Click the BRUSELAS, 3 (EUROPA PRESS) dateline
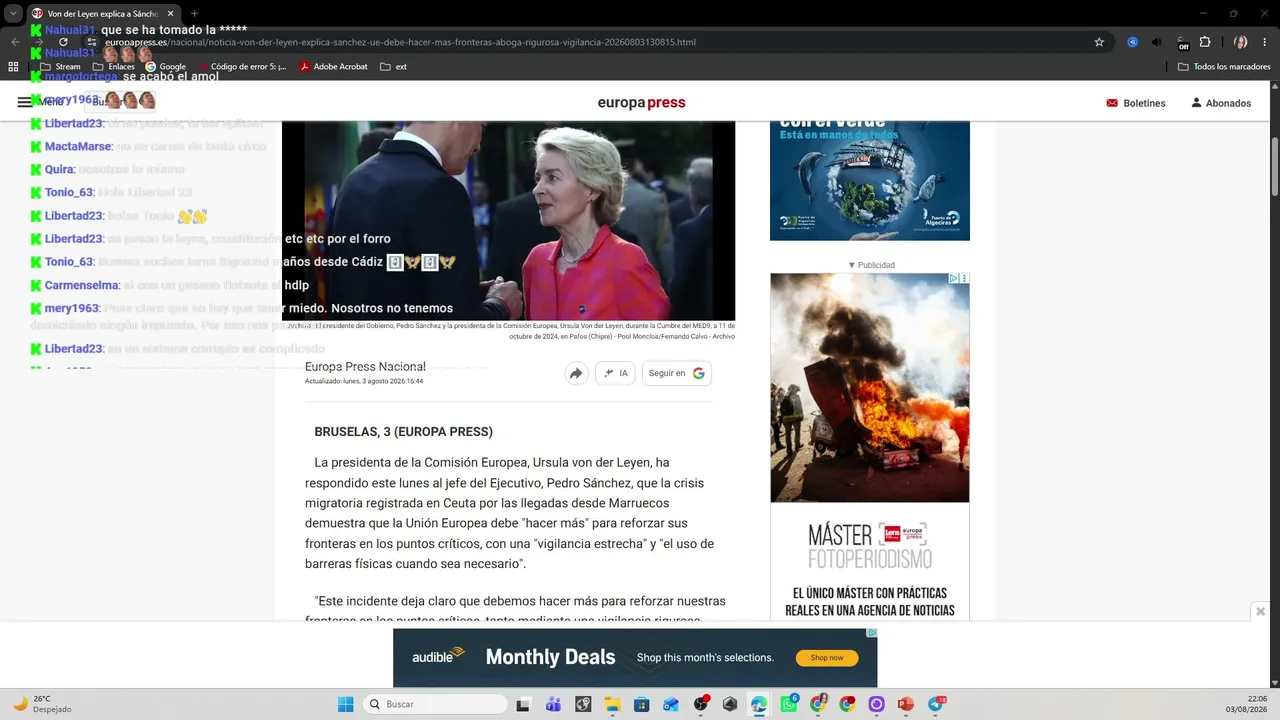Image resolution: width=1280 pixels, height=720 pixels. click(404, 432)
